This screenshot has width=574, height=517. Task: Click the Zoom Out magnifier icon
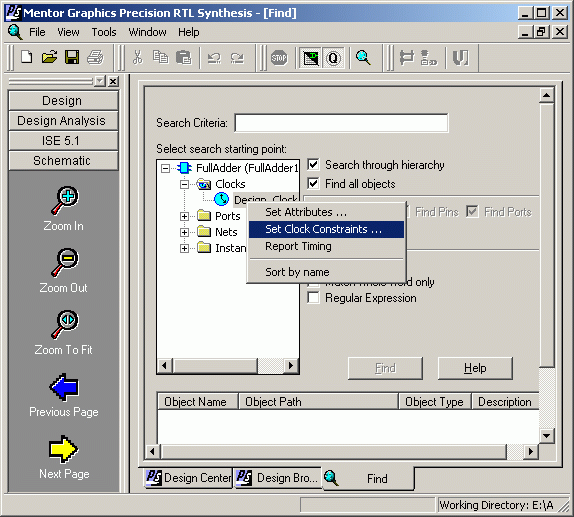pyautogui.click(x=64, y=262)
